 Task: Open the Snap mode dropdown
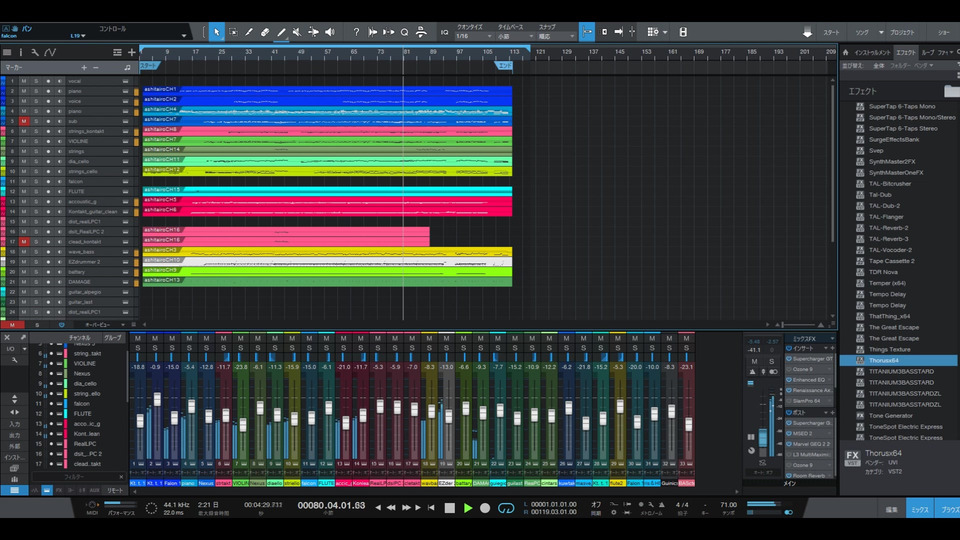tap(556, 36)
